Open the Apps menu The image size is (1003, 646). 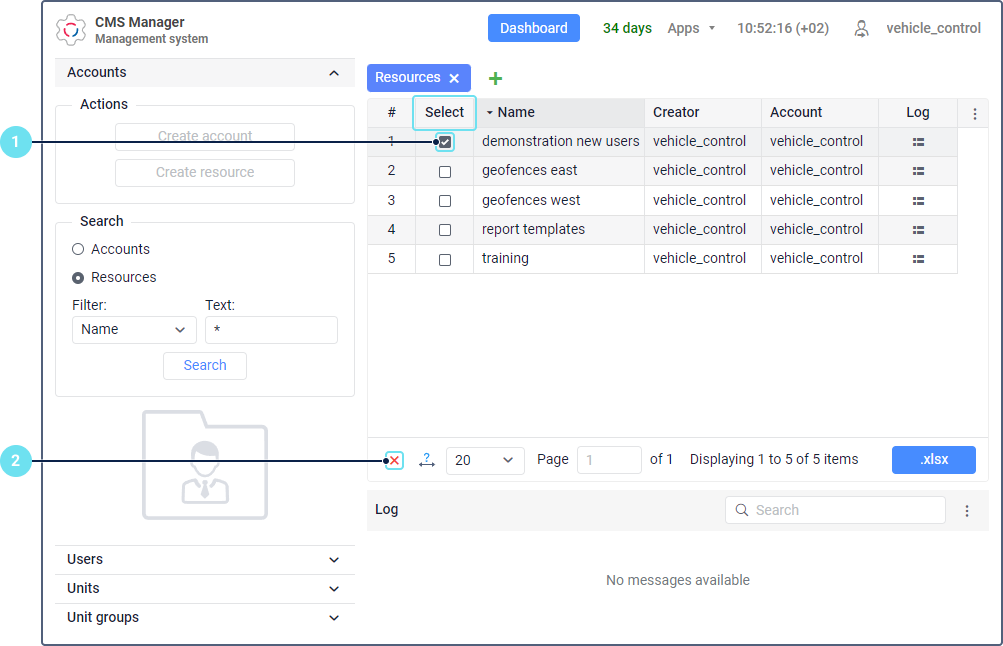point(691,28)
